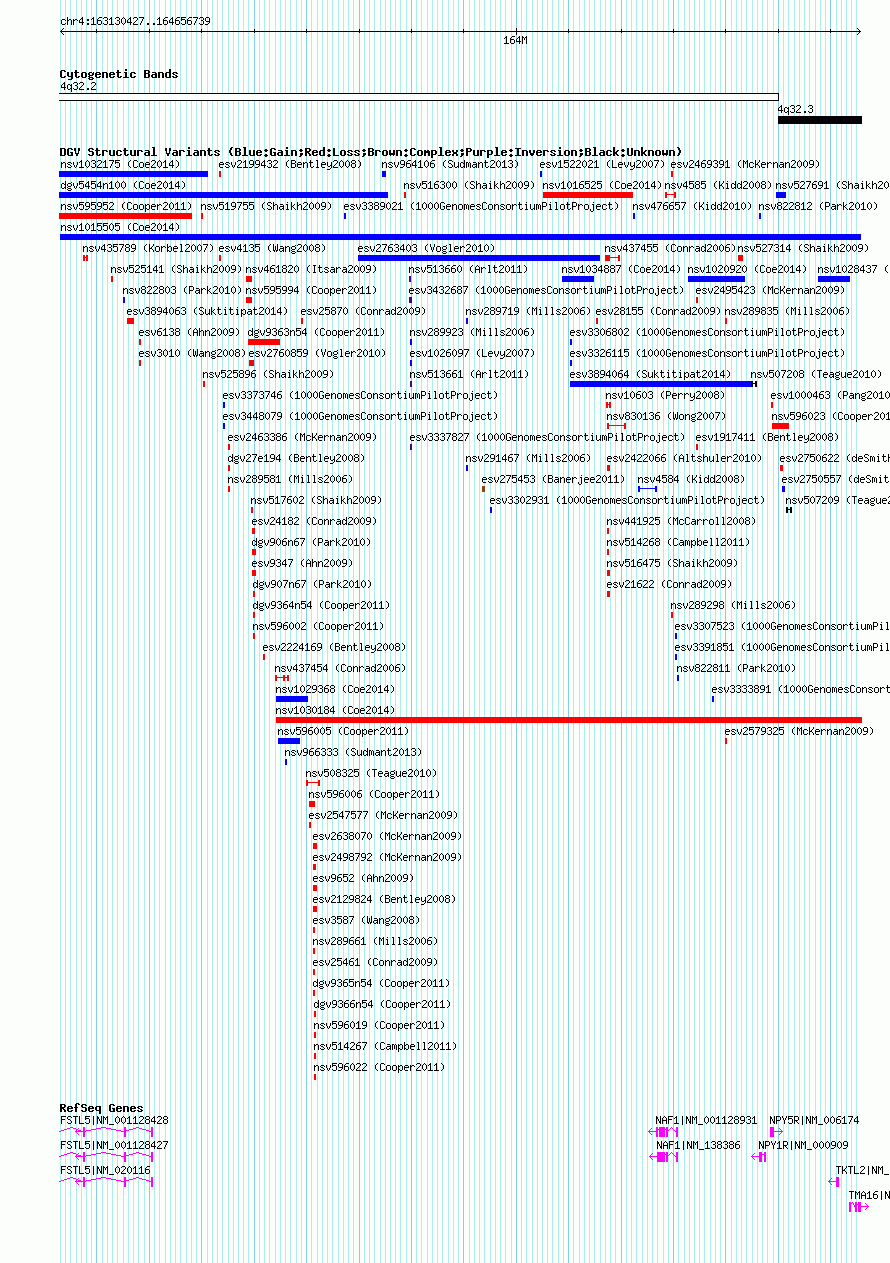Screen dimensions: 890x1263
Task: Select variant esv2579325 (McKernan2009)
Action: [799, 731]
